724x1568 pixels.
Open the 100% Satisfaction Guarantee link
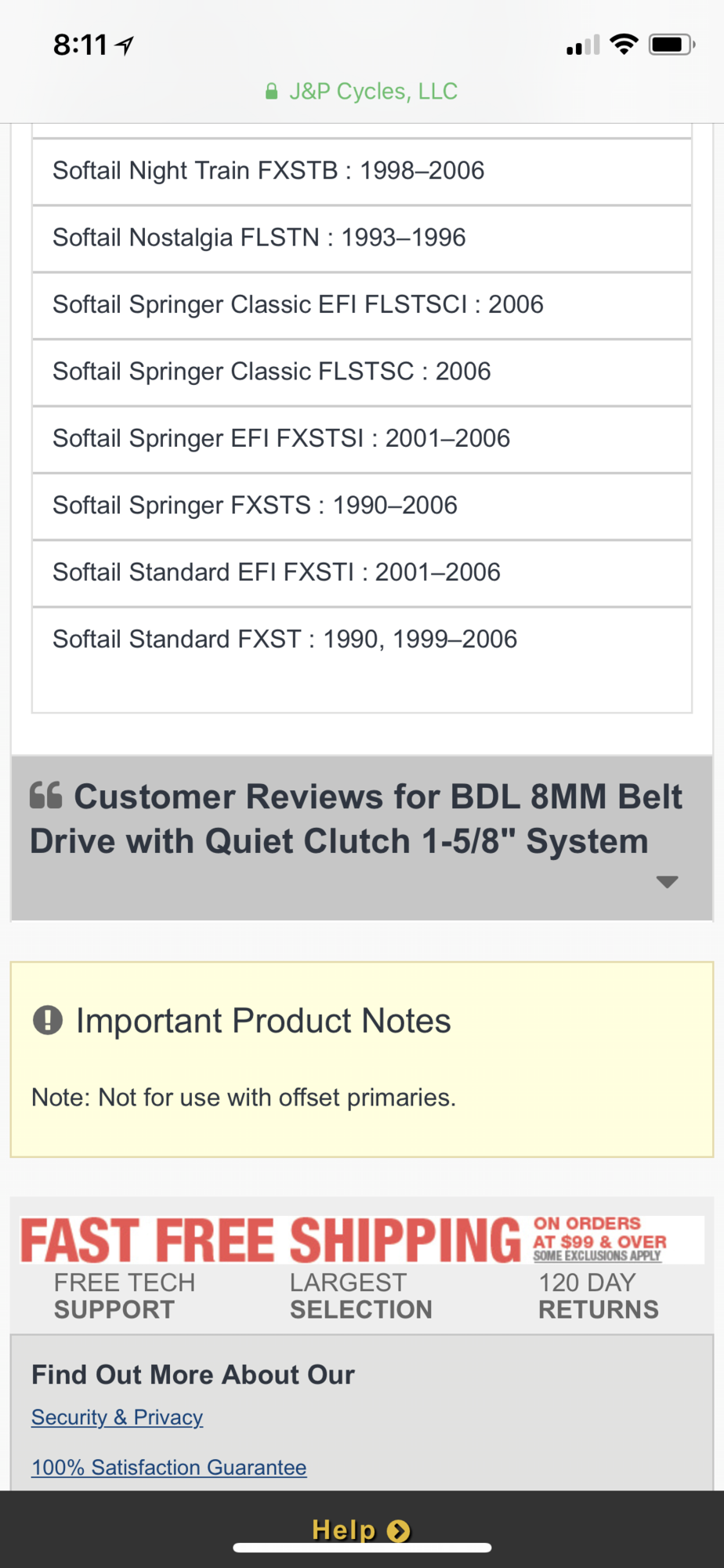(169, 1468)
